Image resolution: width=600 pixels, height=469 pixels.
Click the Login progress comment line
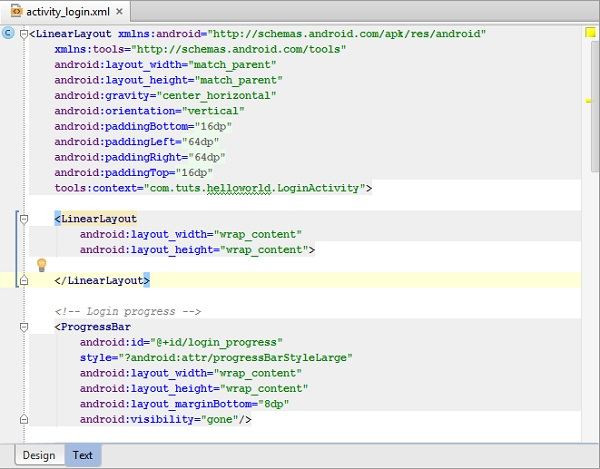click(128, 311)
